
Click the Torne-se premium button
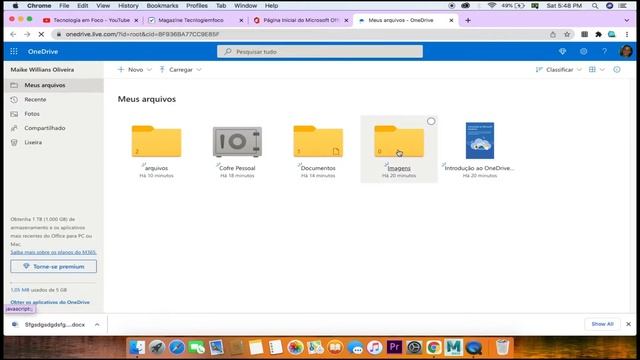pos(53,267)
